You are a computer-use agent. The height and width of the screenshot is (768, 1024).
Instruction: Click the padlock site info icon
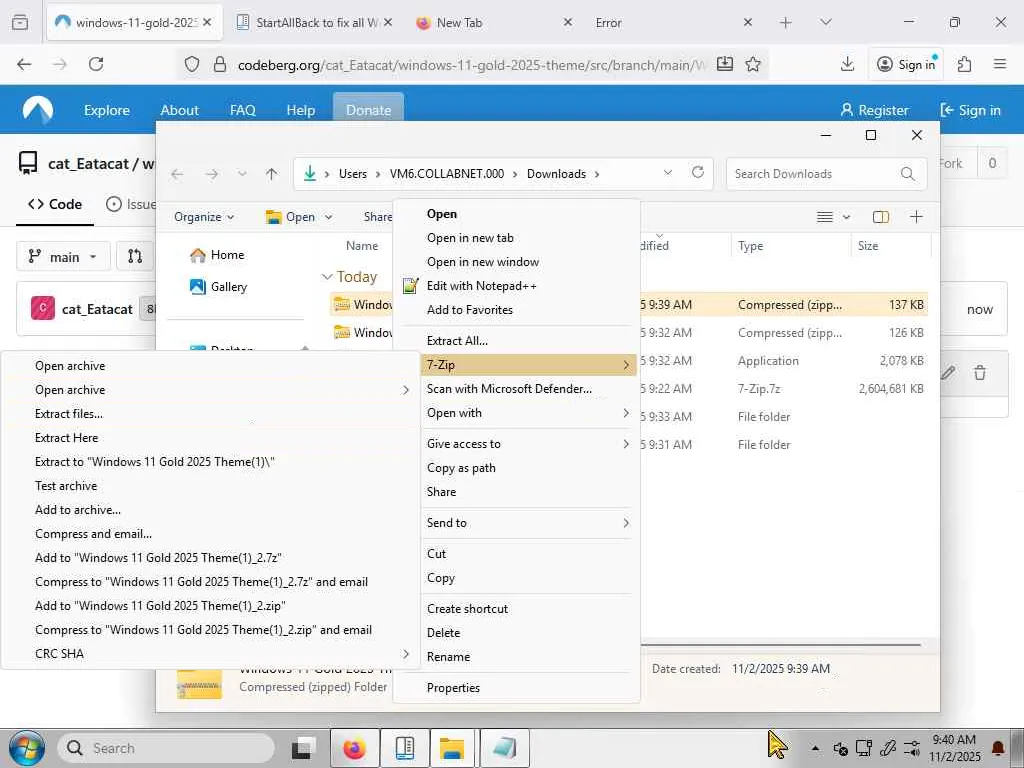(x=220, y=64)
